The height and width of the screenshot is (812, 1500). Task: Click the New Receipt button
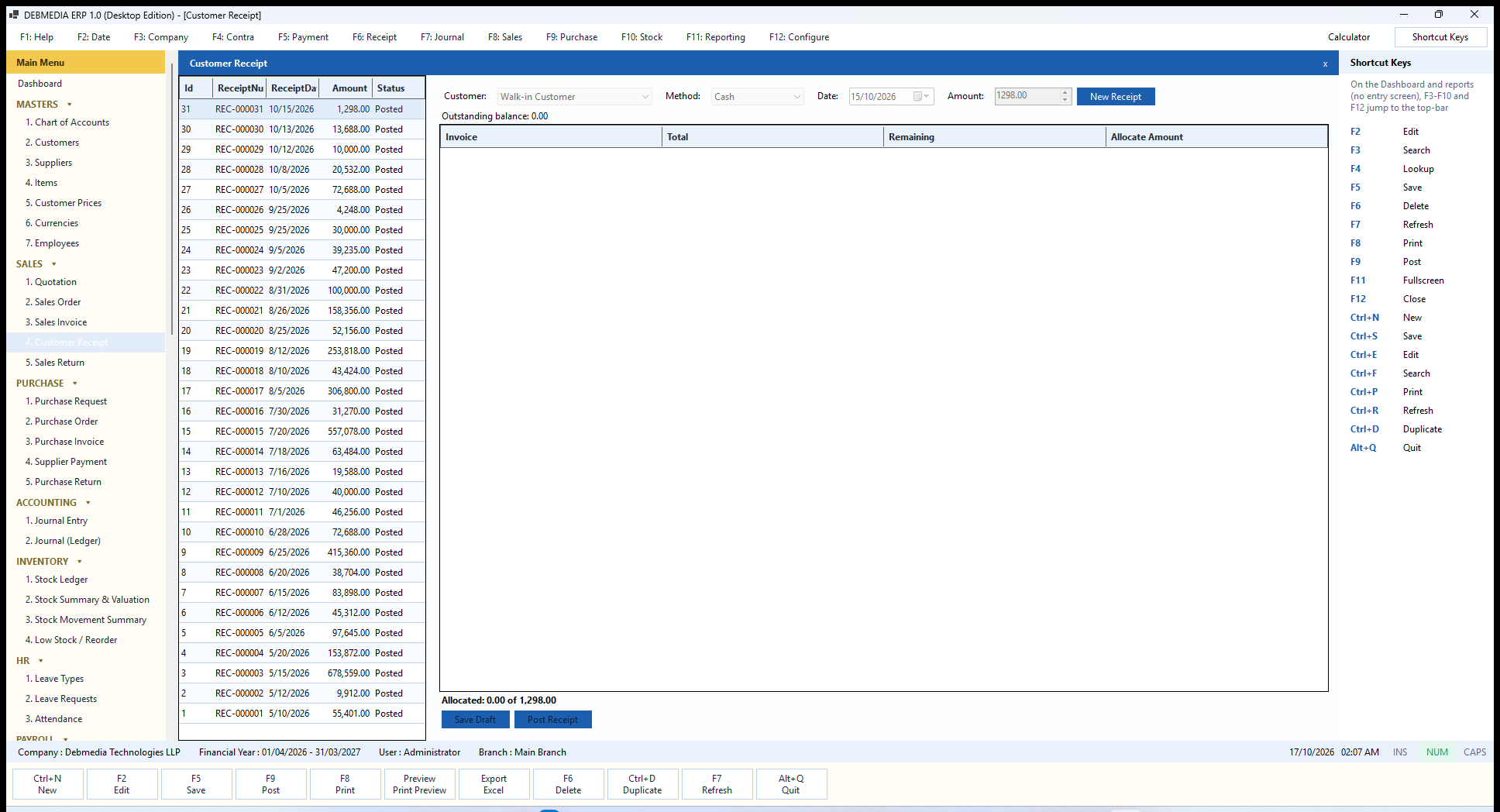click(1116, 97)
